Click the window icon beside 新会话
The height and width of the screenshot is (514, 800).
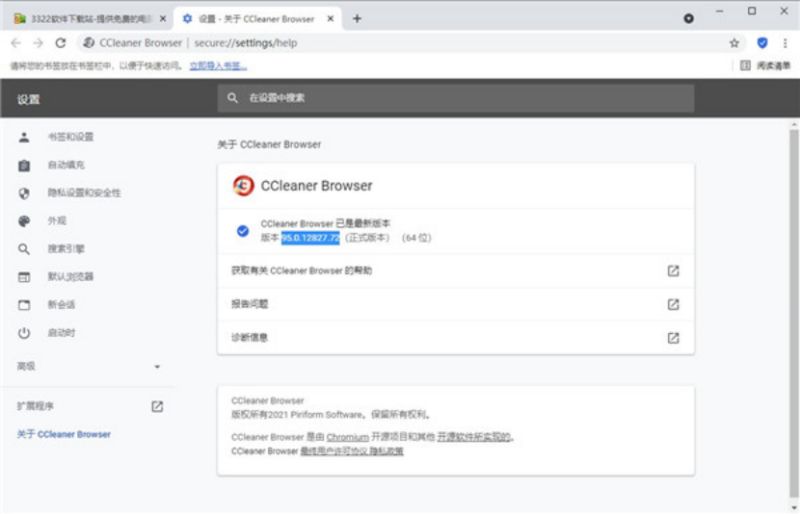(x=24, y=305)
